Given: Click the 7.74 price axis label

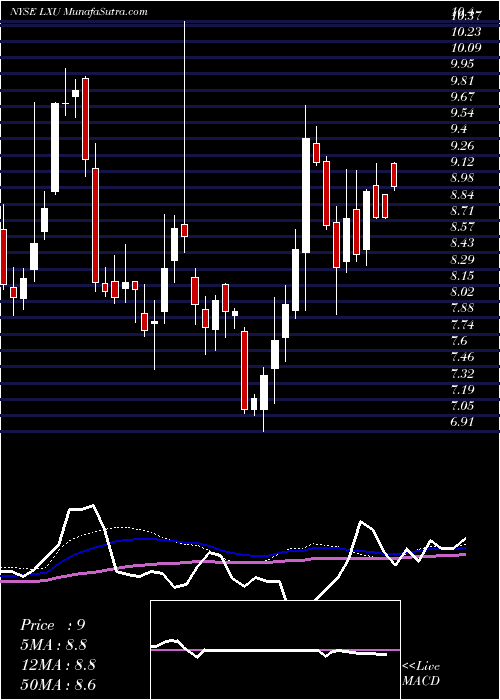Looking at the screenshot, I should click(x=464, y=325).
